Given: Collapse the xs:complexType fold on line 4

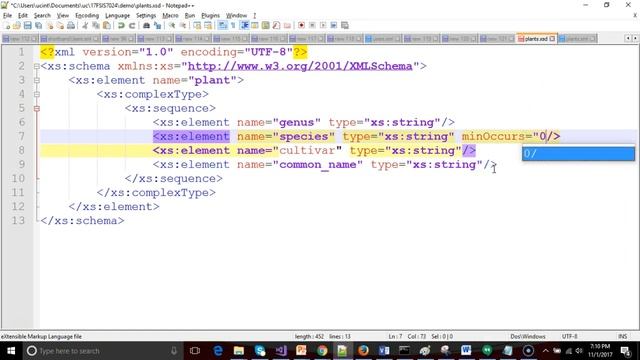Looking at the screenshot, I should pyautogui.click(x=37, y=94).
